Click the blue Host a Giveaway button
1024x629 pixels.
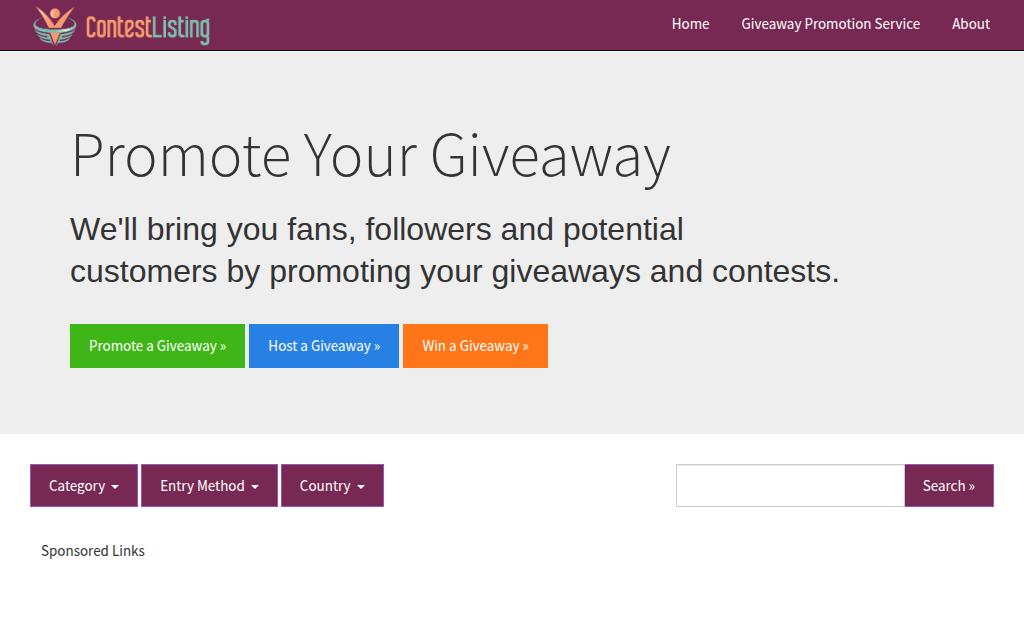click(x=324, y=346)
